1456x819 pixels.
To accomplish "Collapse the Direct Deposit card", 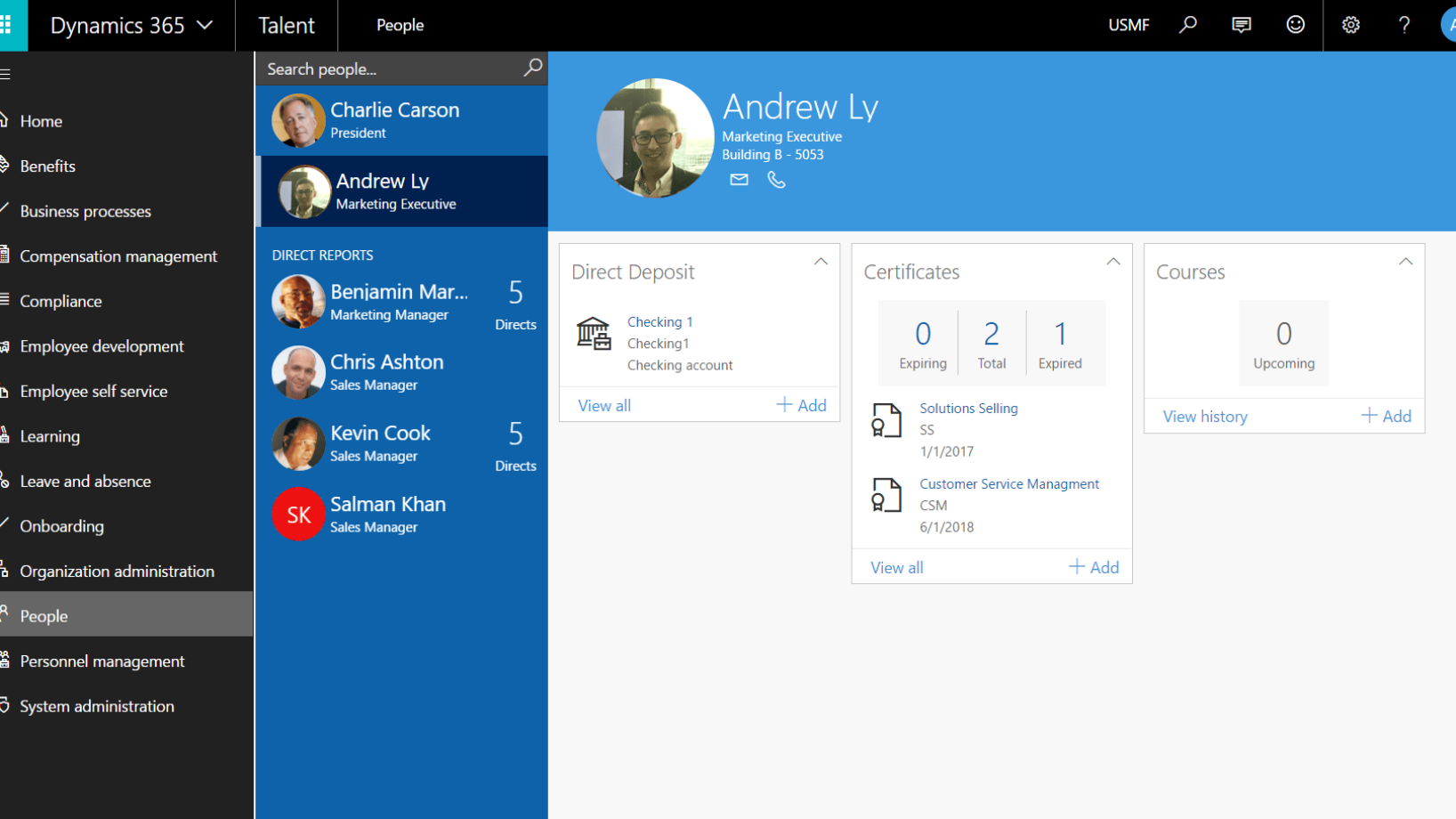I will (821, 262).
